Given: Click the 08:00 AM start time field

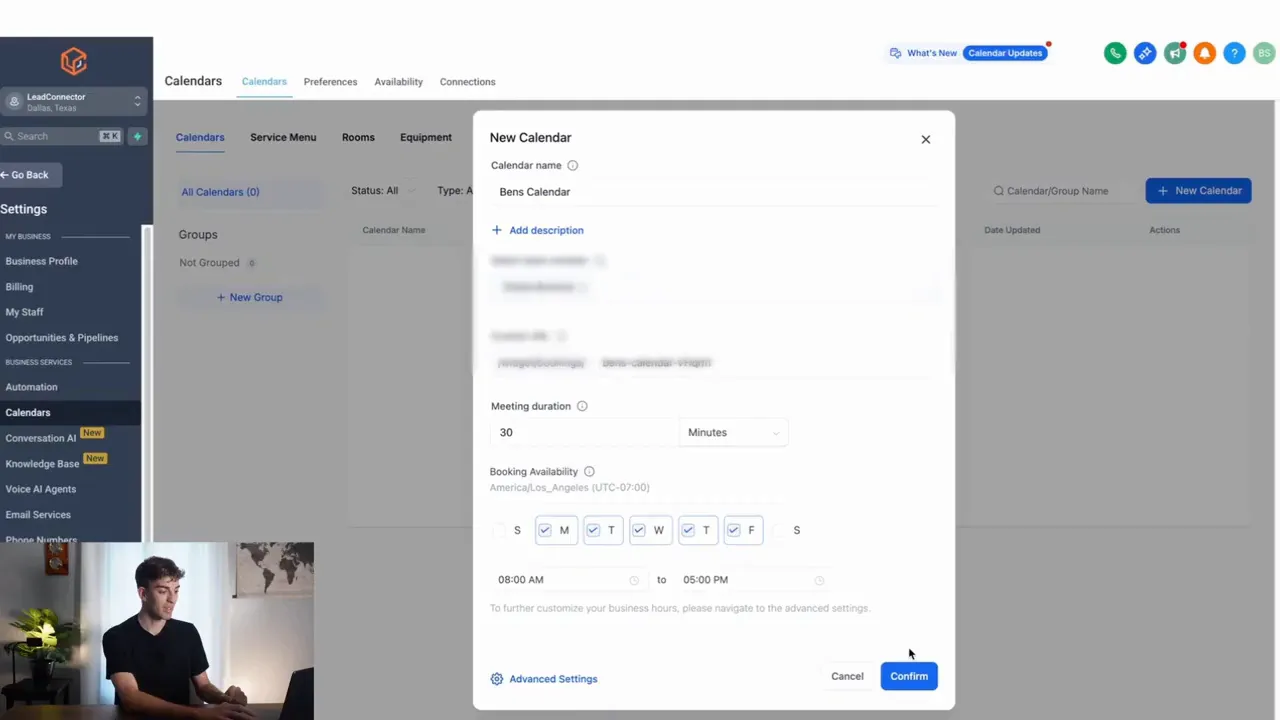Looking at the screenshot, I should tap(567, 580).
